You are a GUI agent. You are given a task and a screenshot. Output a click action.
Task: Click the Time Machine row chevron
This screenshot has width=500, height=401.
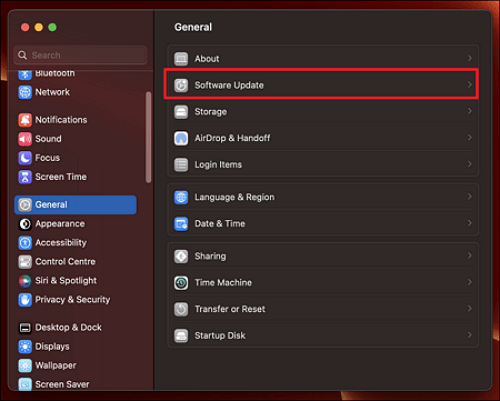(x=470, y=282)
